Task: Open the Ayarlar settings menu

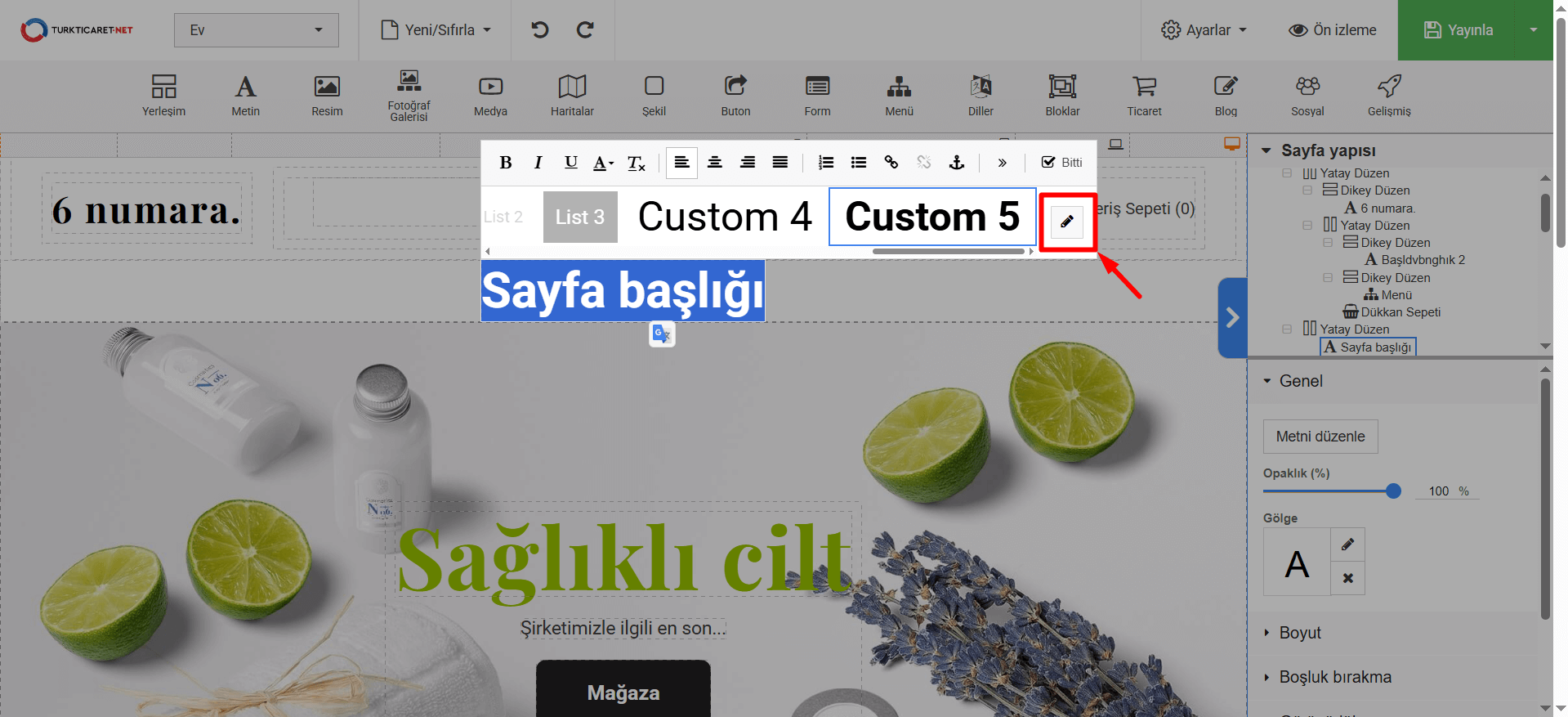Action: [x=1204, y=30]
